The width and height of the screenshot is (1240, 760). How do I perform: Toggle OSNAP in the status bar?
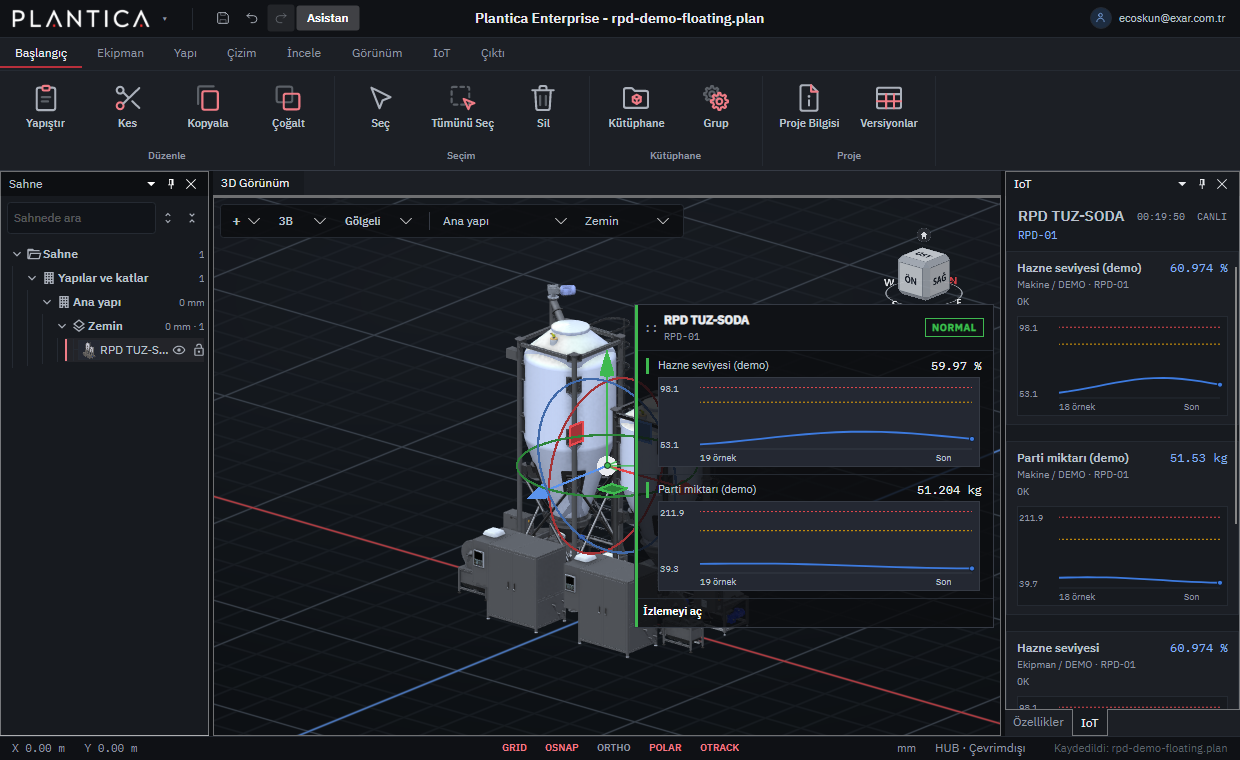point(562,748)
